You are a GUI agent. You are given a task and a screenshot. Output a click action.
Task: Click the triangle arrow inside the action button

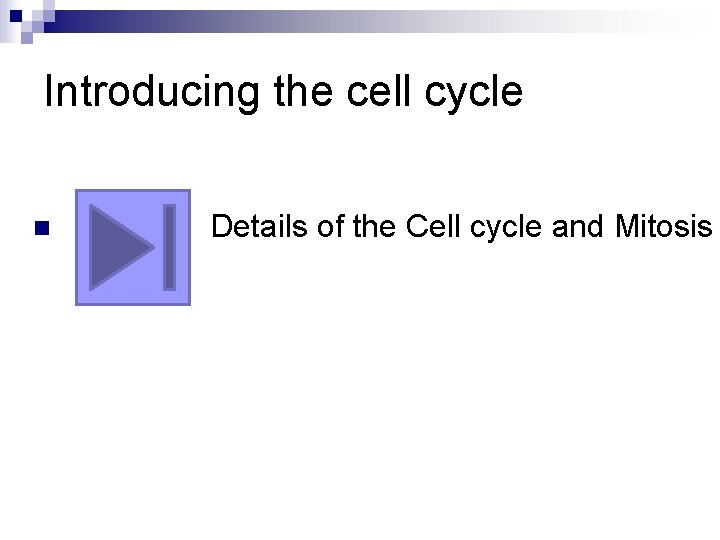[119, 247]
